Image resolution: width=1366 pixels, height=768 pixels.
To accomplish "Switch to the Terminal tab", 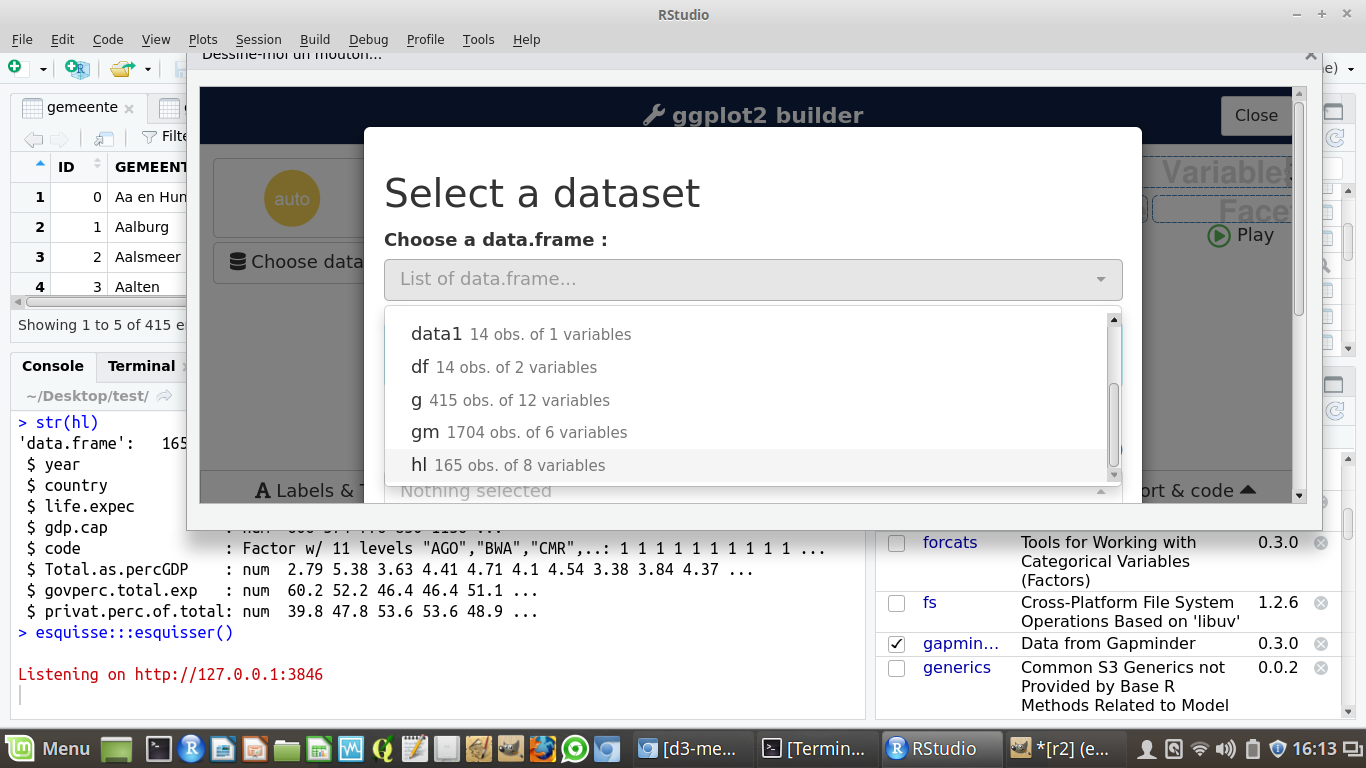I will pos(141,366).
